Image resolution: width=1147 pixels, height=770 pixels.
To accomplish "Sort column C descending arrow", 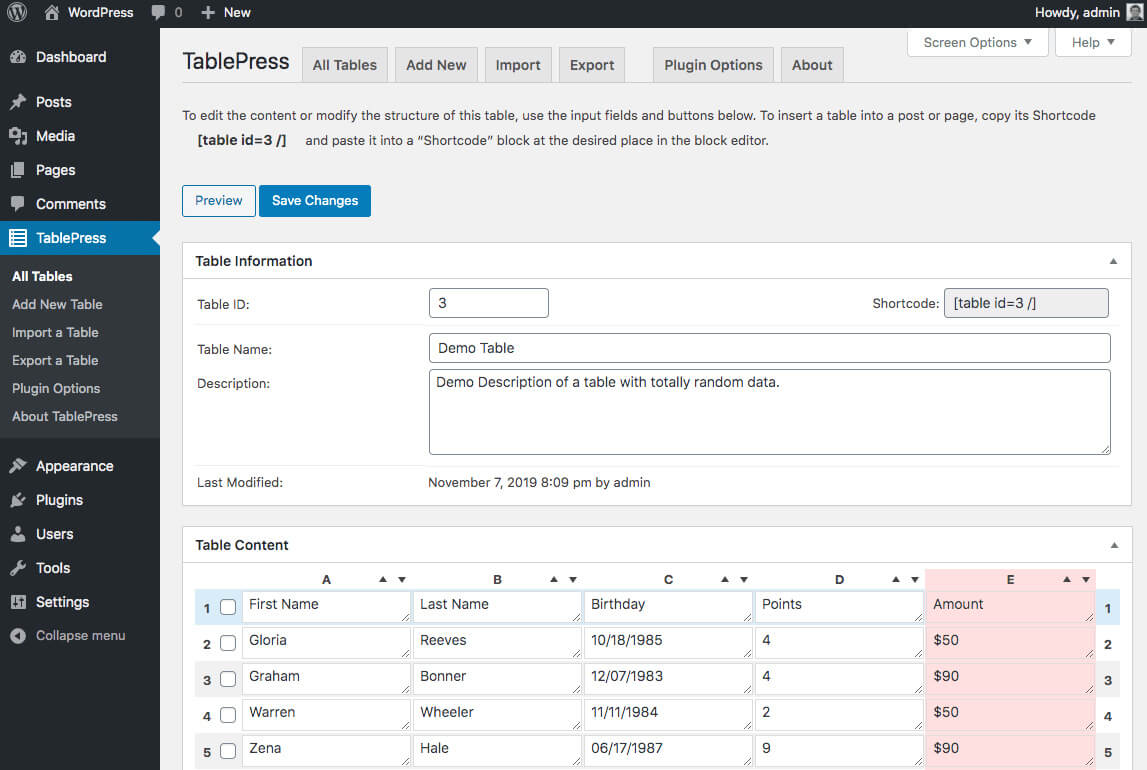I will click(x=744, y=579).
